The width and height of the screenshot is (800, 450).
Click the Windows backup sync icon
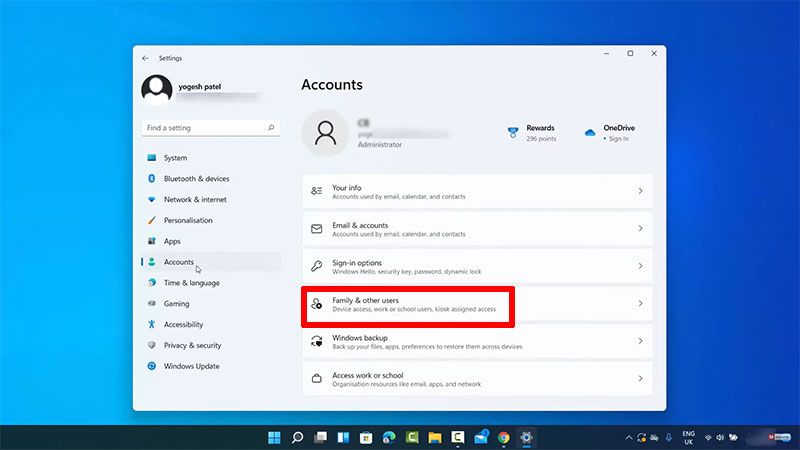tap(316, 341)
